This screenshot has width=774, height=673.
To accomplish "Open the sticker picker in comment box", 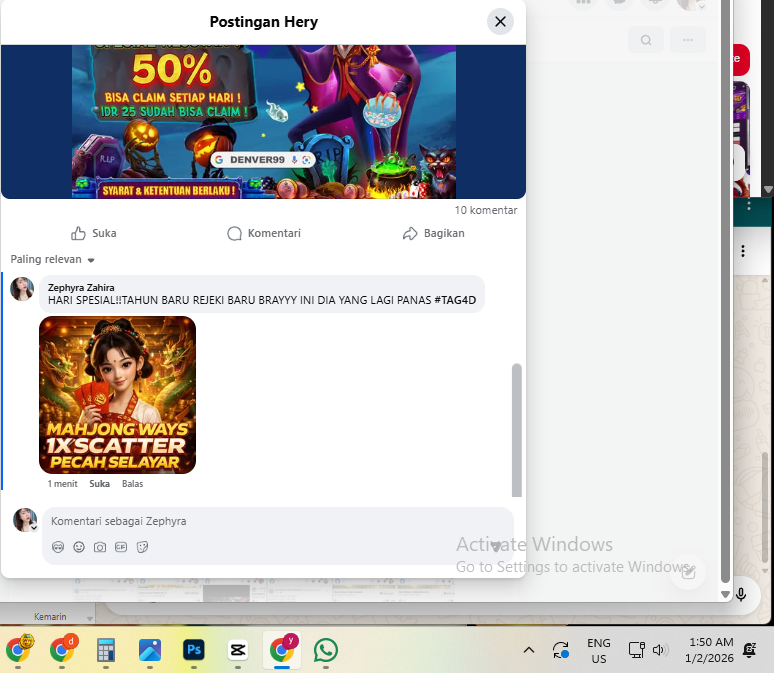I will [142, 547].
